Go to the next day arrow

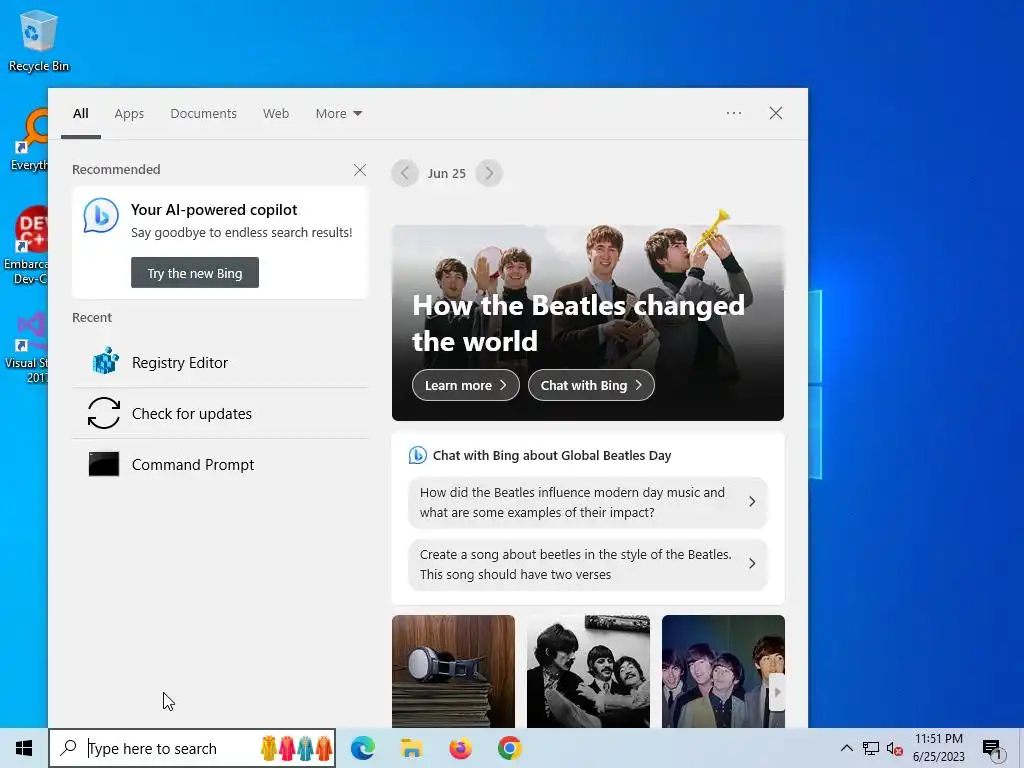click(489, 173)
